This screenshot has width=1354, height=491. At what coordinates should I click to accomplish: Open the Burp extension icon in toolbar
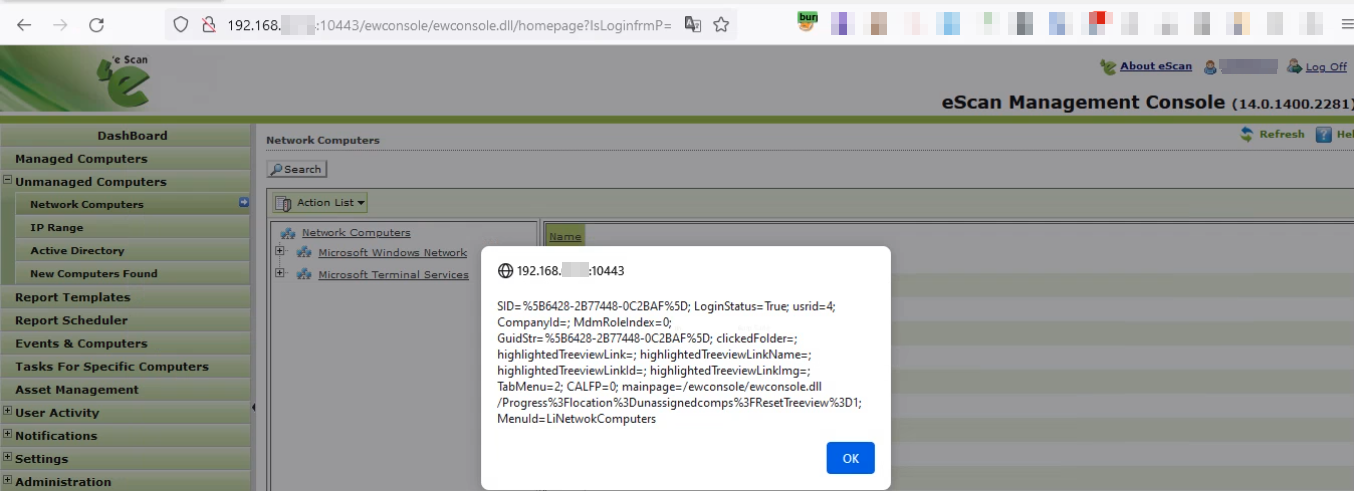pyautogui.click(x=807, y=20)
